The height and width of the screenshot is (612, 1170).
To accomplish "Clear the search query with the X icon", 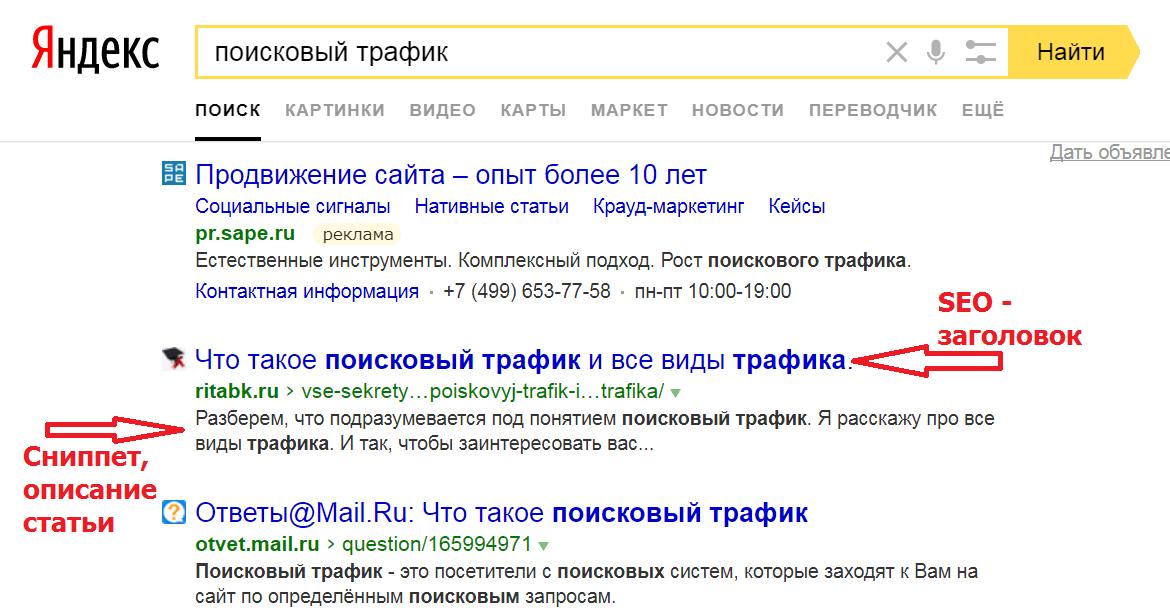I will pos(896,52).
